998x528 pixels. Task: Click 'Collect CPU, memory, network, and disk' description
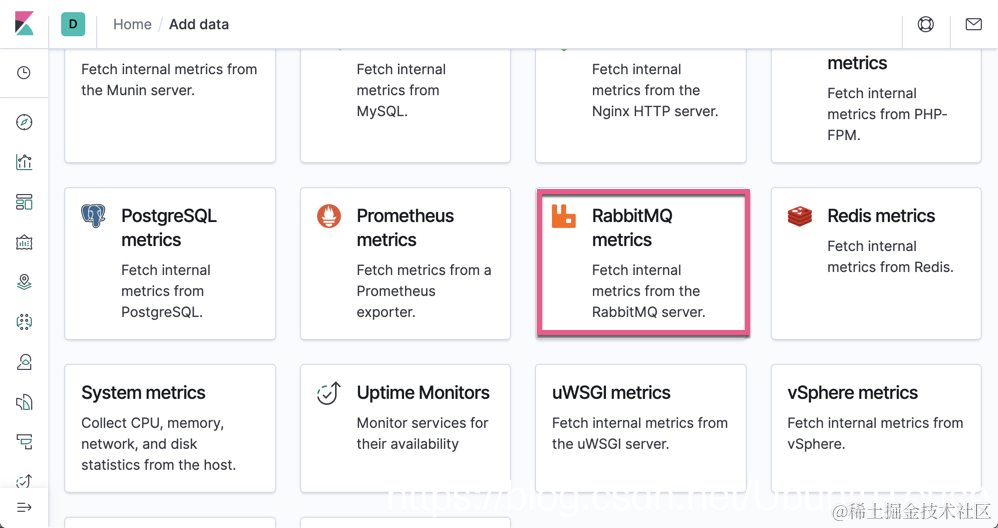[x=158, y=444]
